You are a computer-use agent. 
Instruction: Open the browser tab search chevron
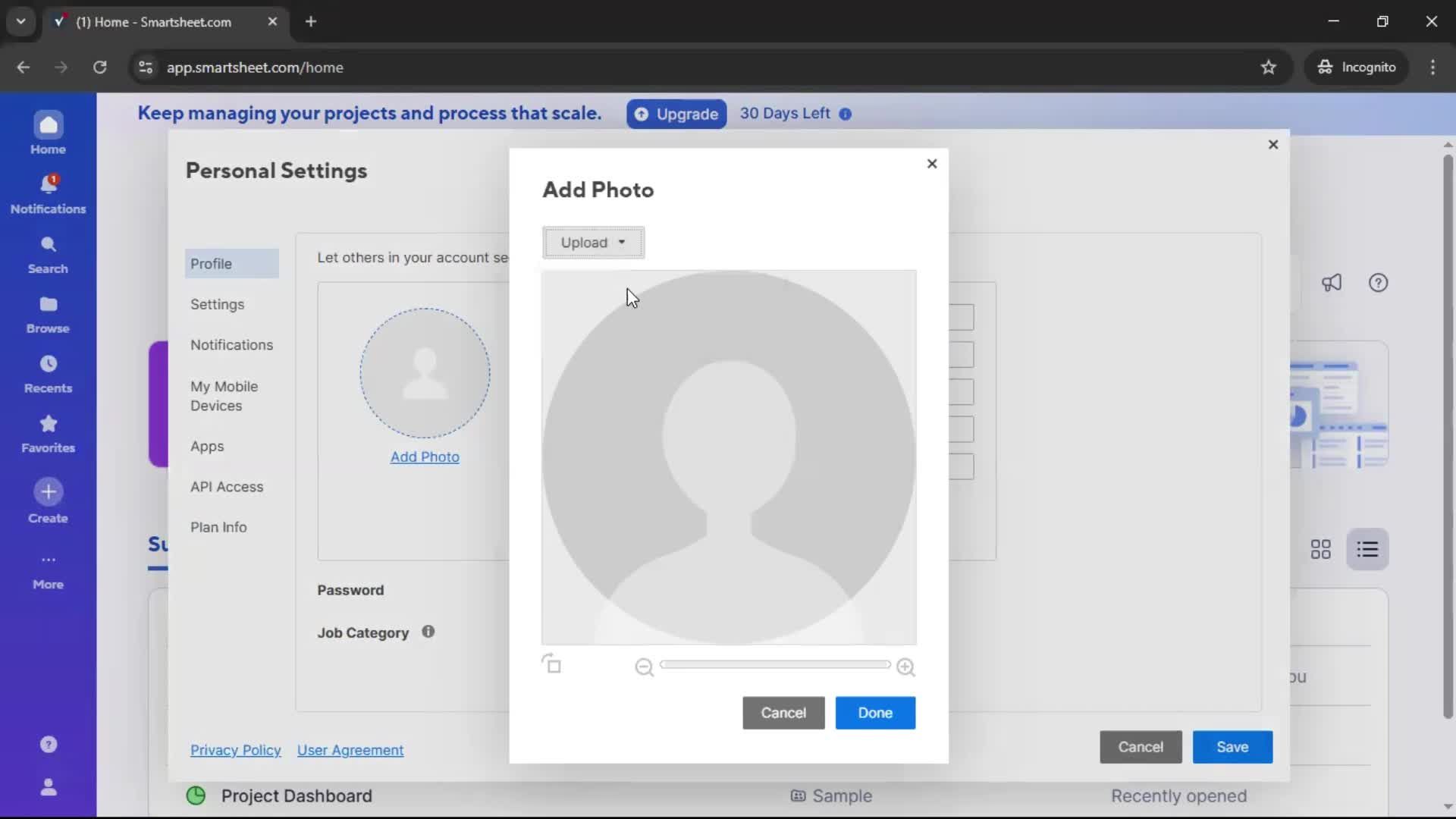21,21
